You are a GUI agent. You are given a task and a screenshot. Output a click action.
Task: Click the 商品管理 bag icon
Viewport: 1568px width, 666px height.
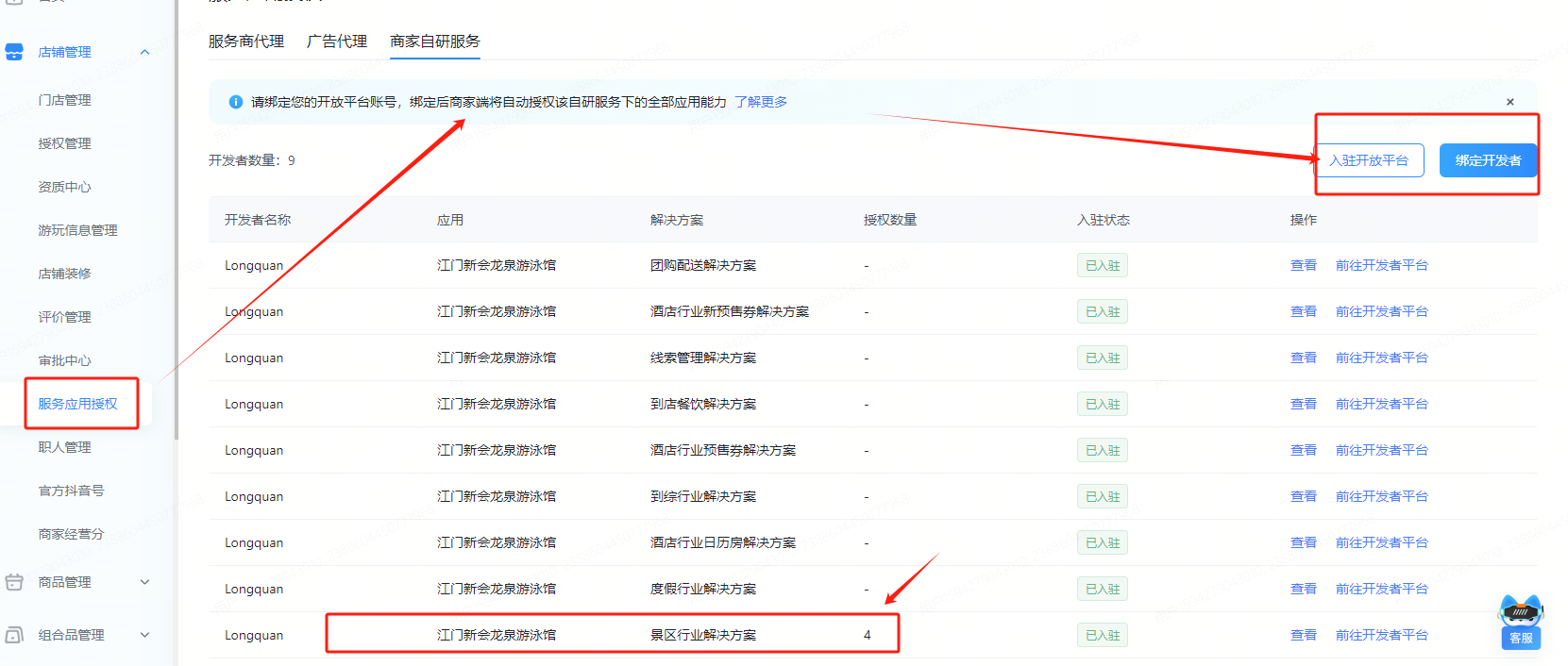[14, 582]
